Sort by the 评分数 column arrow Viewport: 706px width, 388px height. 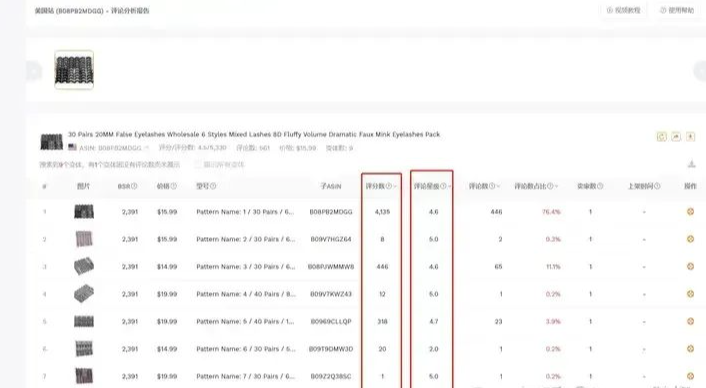(x=395, y=186)
